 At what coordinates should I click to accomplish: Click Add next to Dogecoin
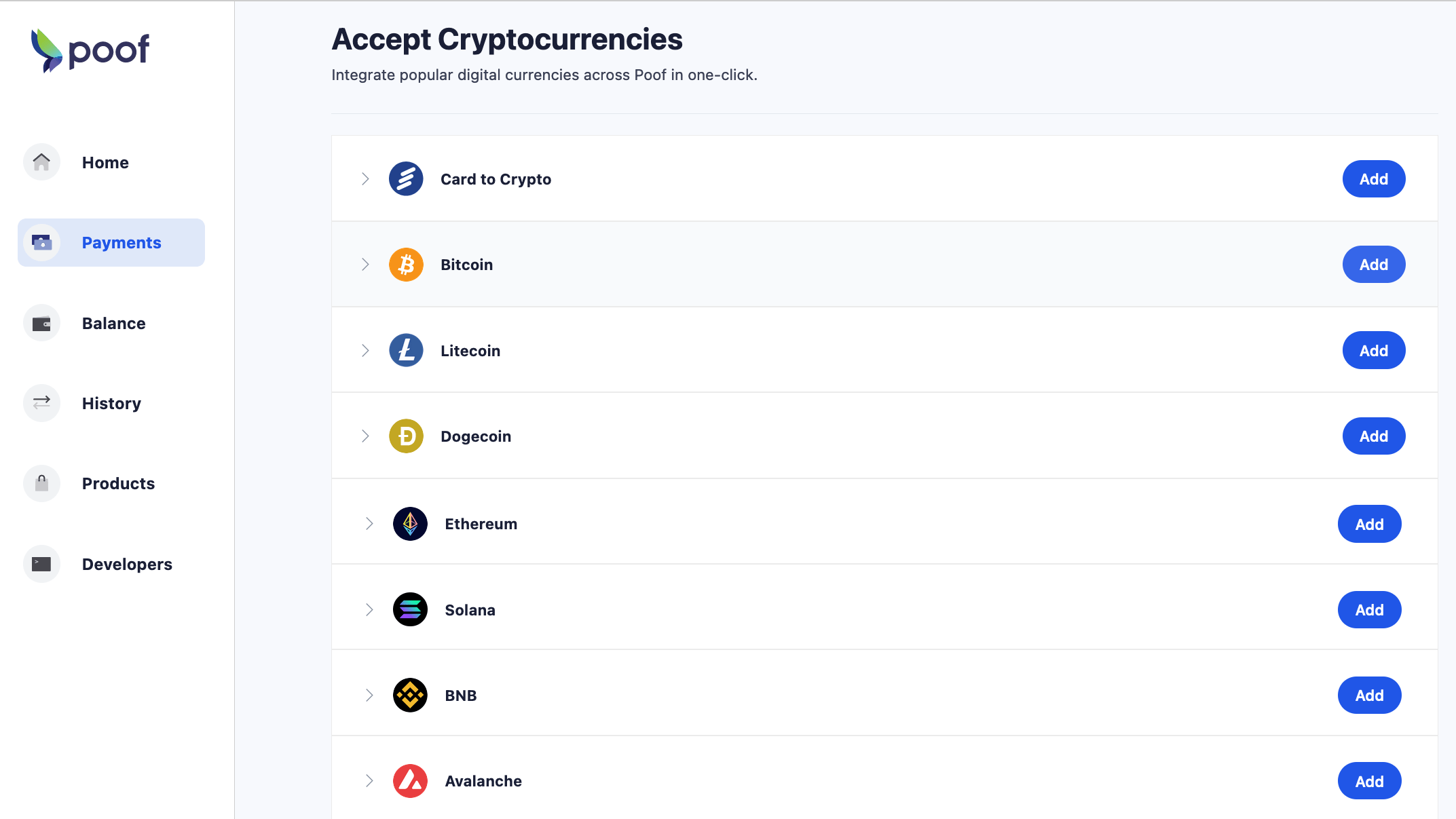click(1373, 436)
